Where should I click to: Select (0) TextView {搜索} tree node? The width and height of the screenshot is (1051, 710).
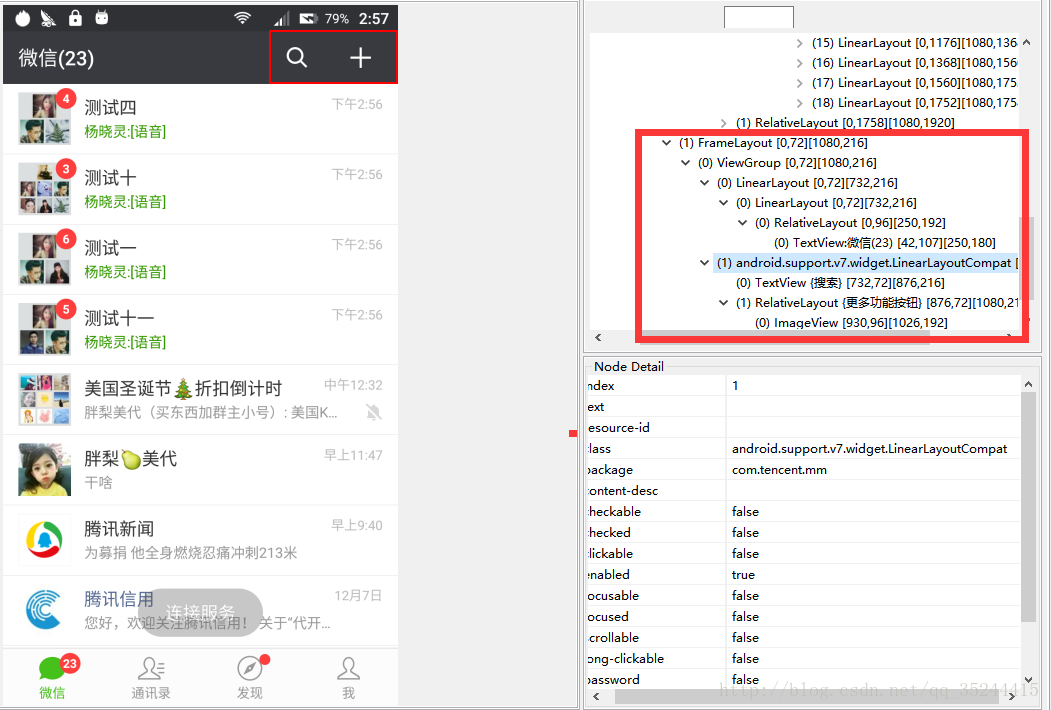click(841, 283)
